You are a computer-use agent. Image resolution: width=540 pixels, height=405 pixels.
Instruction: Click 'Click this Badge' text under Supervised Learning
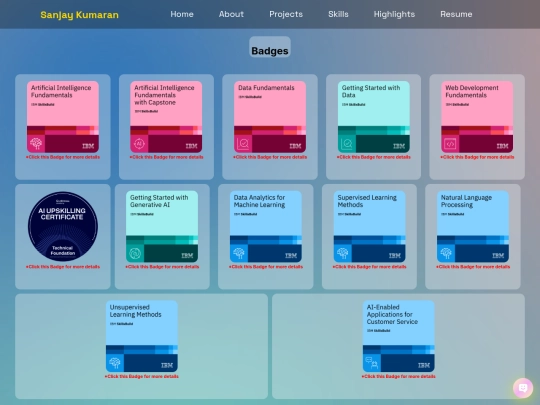pyautogui.click(x=370, y=267)
